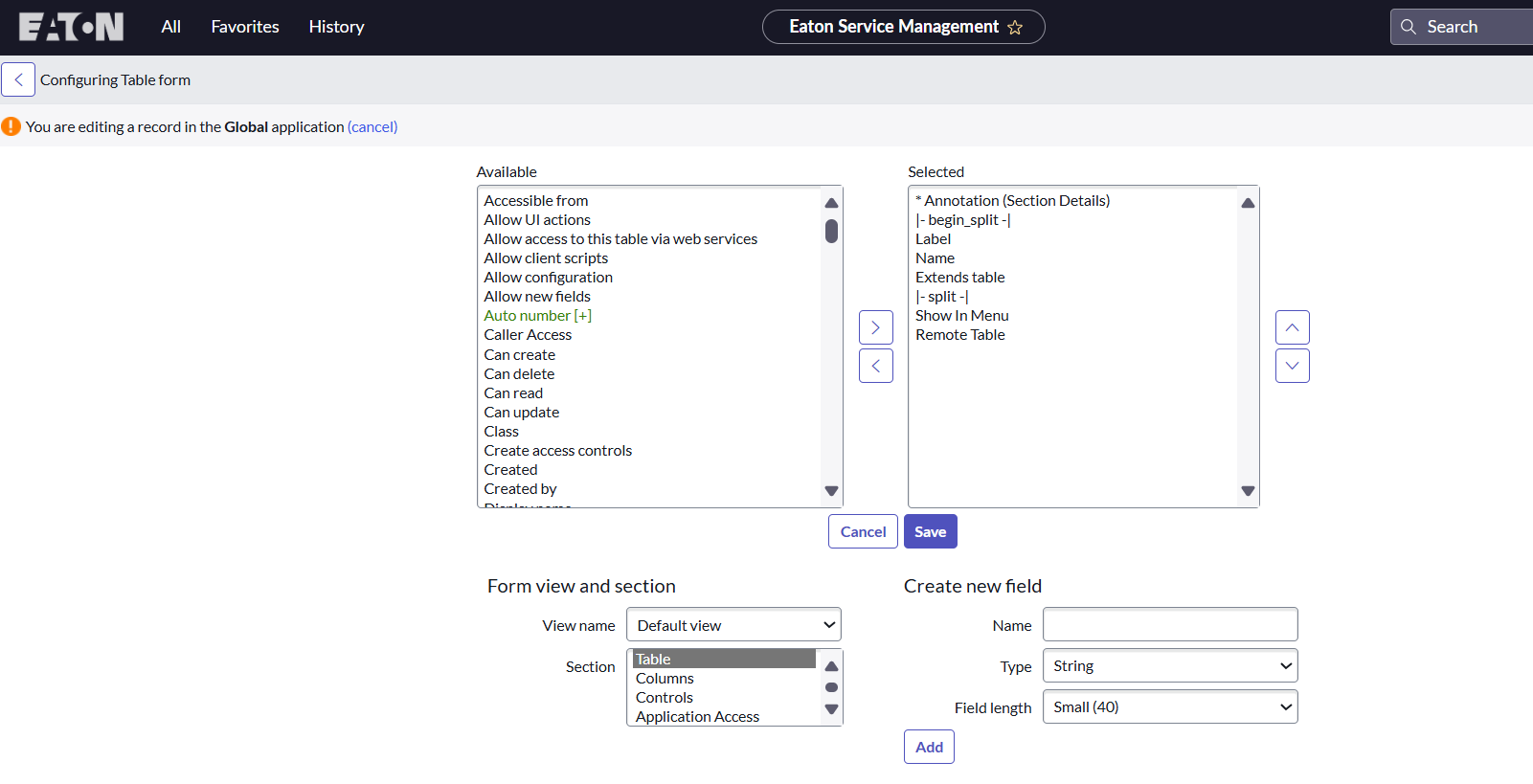Screen dimensions: 1533x784
Task: Open the All menu
Action: (170, 27)
